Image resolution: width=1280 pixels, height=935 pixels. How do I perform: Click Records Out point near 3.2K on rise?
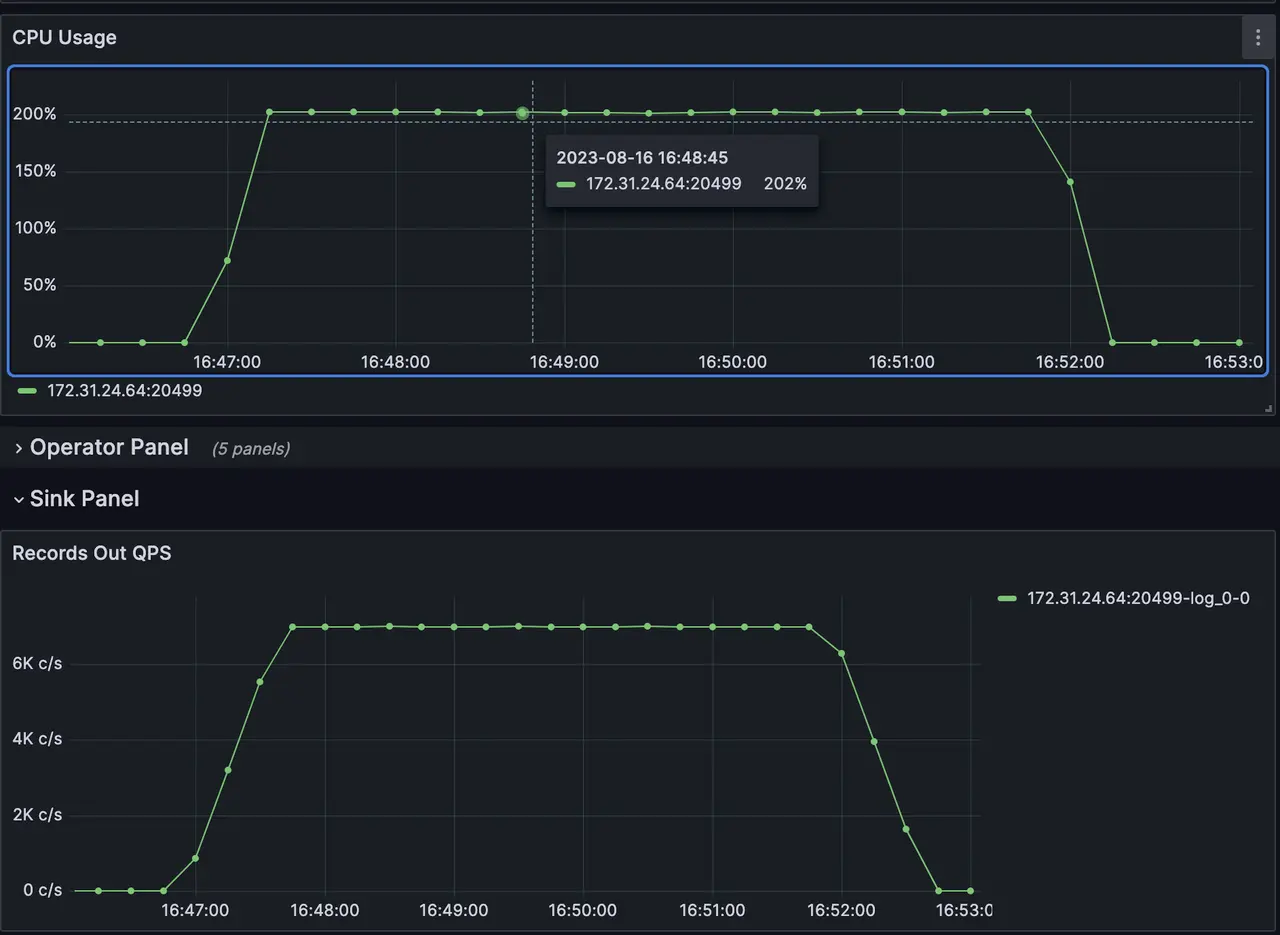[x=228, y=770]
